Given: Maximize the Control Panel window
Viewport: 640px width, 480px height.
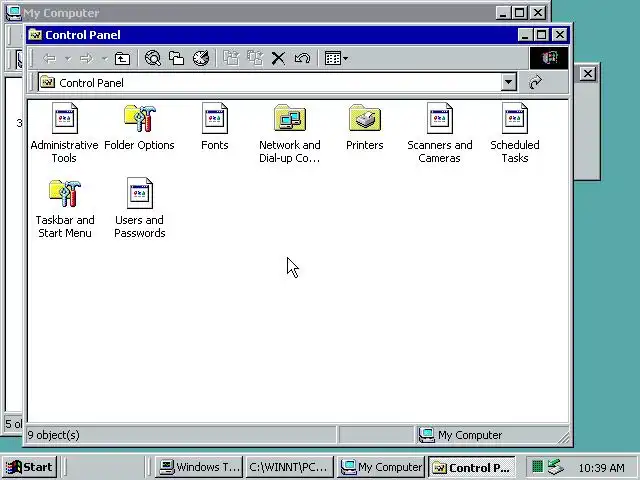Looking at the screenshot, I should [x=541, y=35].
